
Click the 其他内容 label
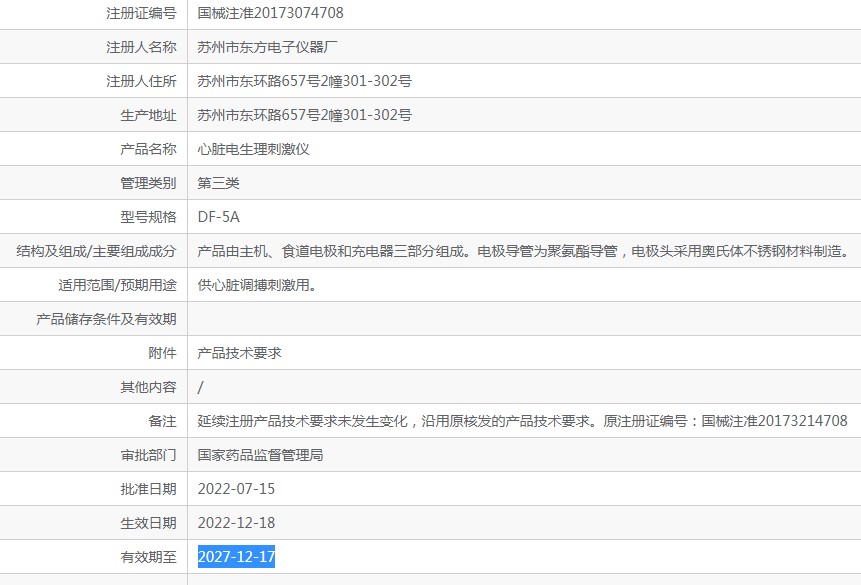tap(148, 387)
